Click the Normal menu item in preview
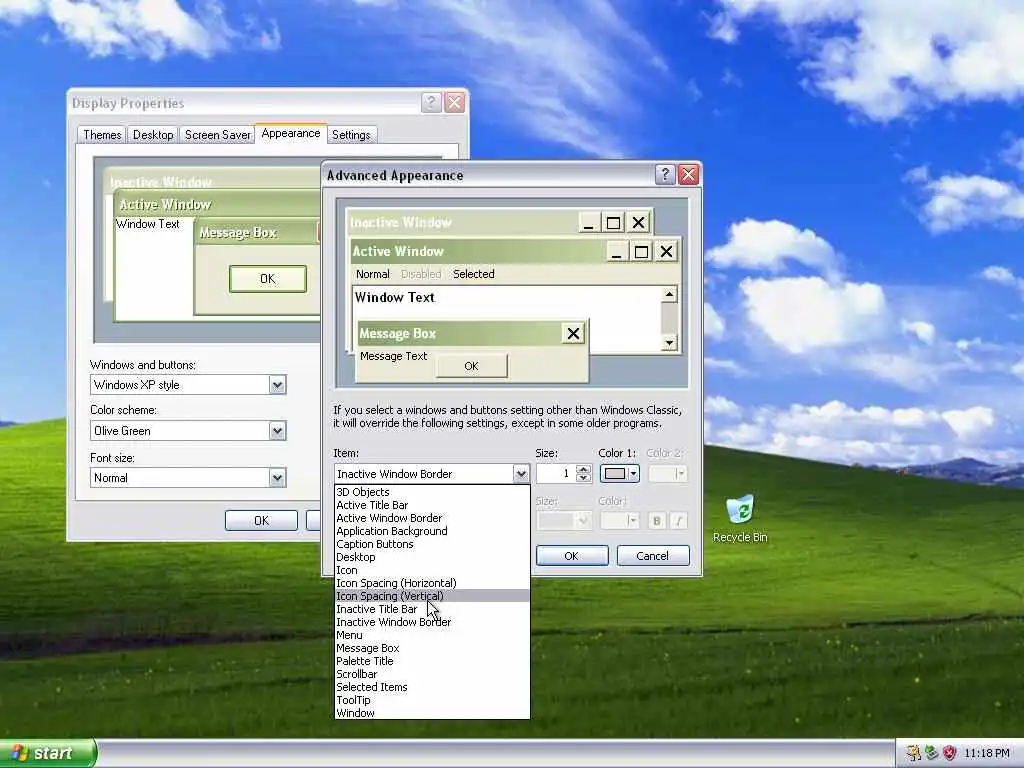1024x768 pixels. [x=372, y=274]
